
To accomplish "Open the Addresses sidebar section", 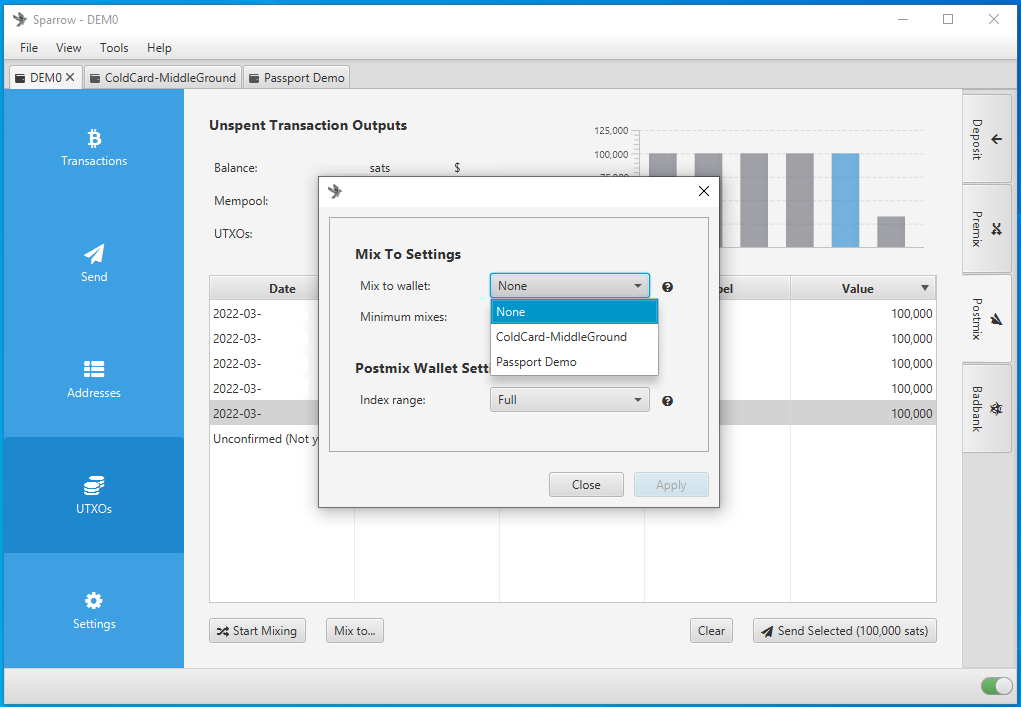I will [x=94, y=380].
